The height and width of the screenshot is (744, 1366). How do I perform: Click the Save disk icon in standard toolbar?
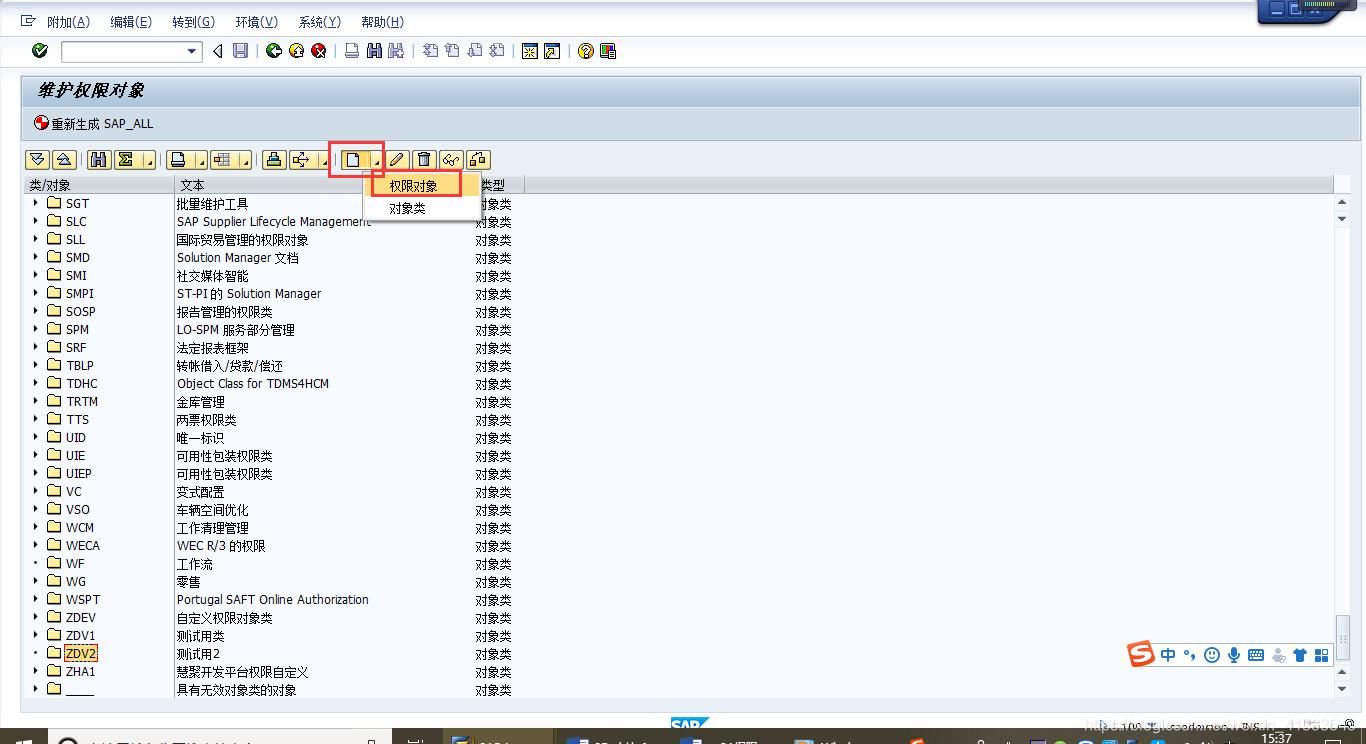point(240,51)
